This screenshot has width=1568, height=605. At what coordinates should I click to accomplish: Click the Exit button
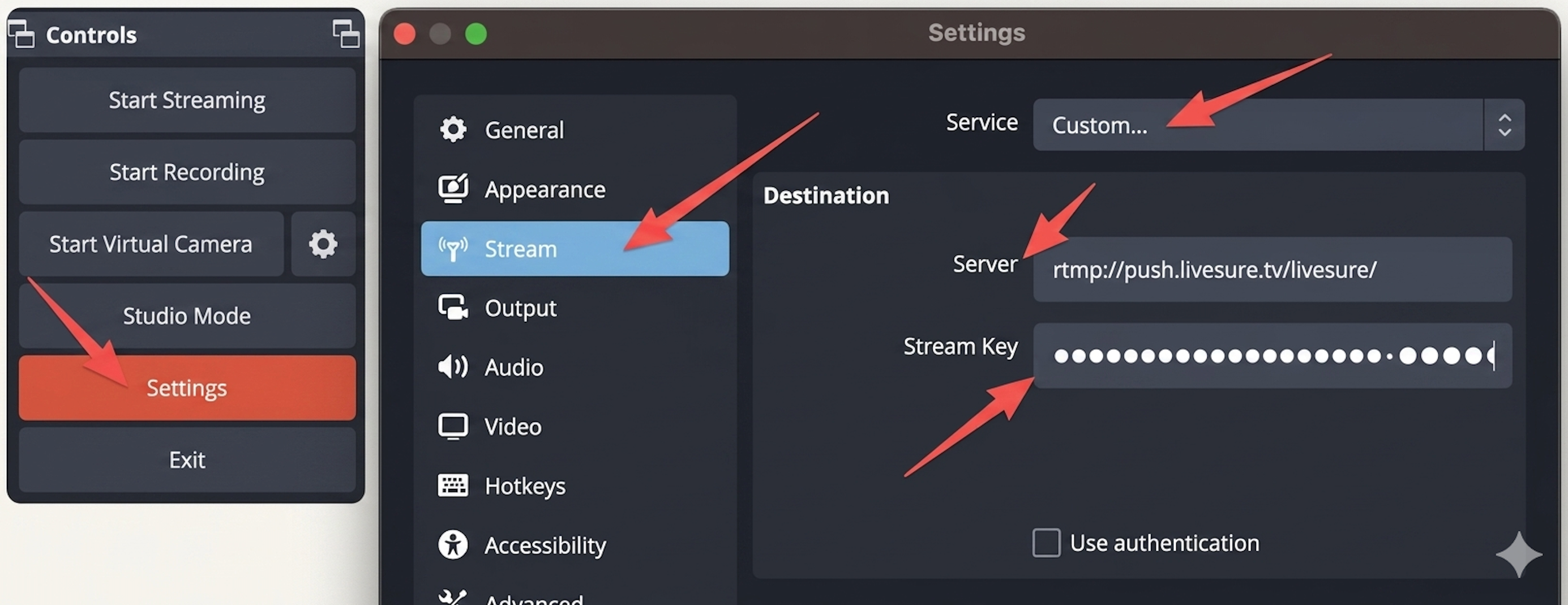pyautogui.click(x=187, y=460)
